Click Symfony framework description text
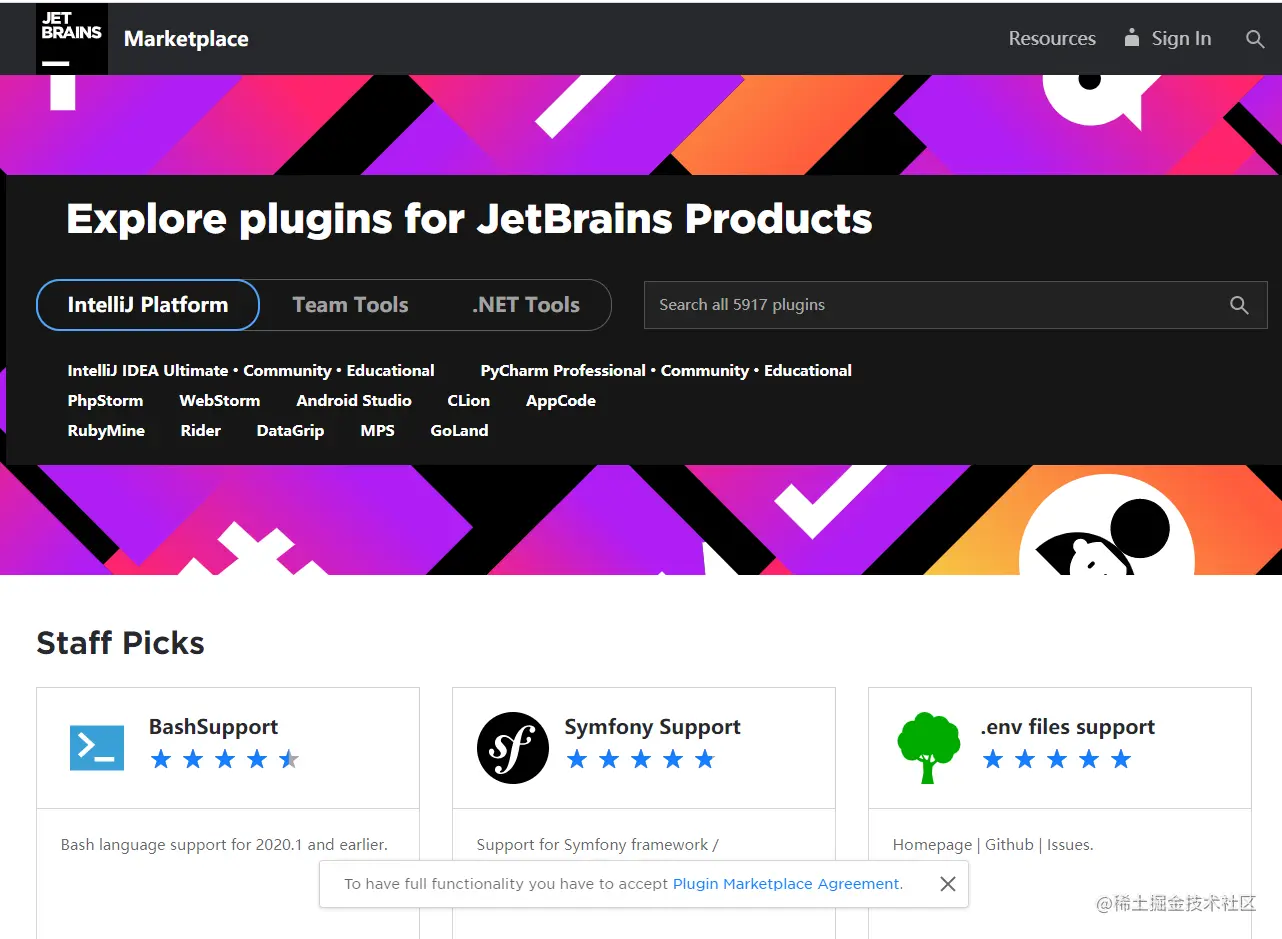1282x939 pixels. click(598, 845)
